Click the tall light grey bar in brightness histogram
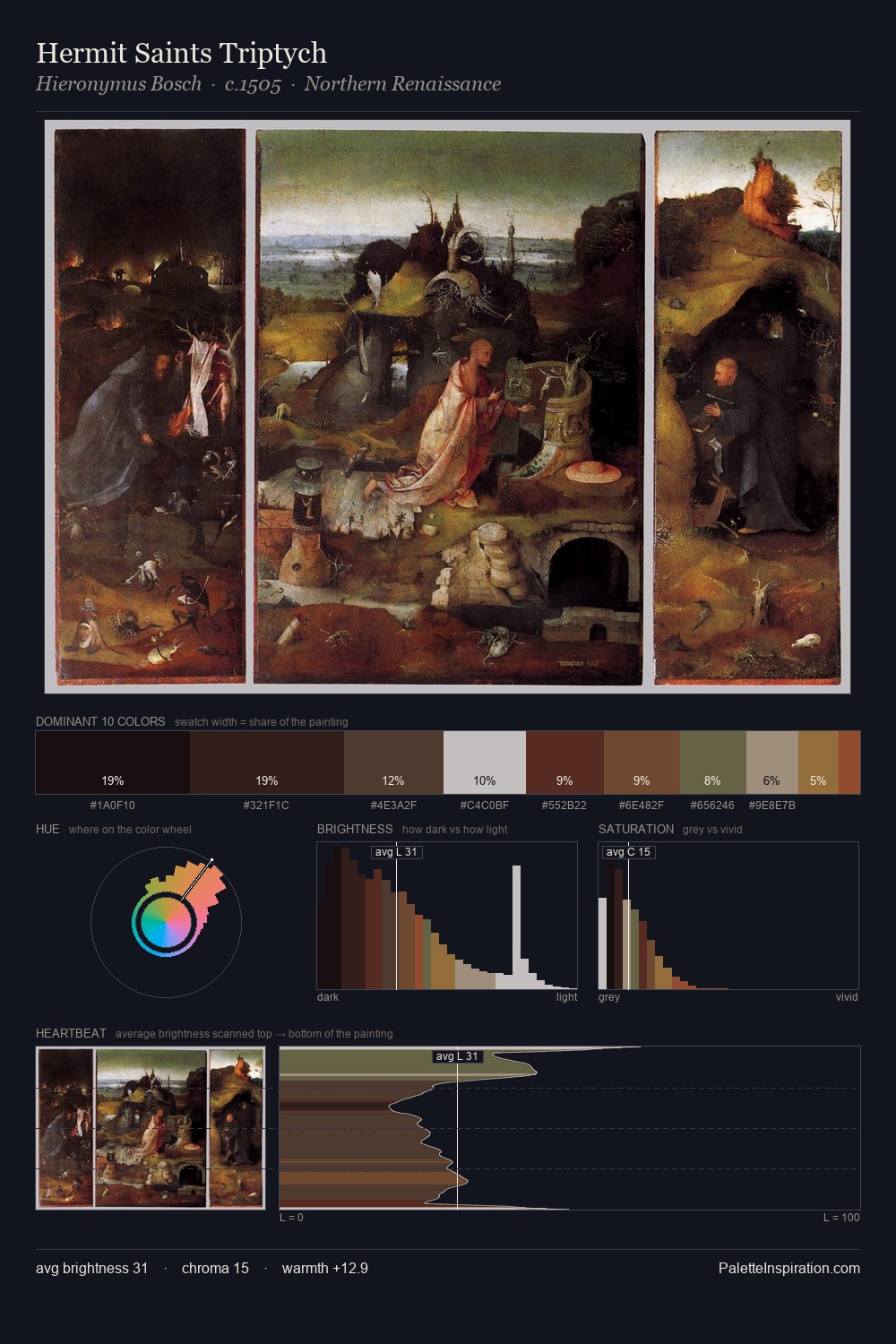The image size is (896, 1344). coord(516,927)
